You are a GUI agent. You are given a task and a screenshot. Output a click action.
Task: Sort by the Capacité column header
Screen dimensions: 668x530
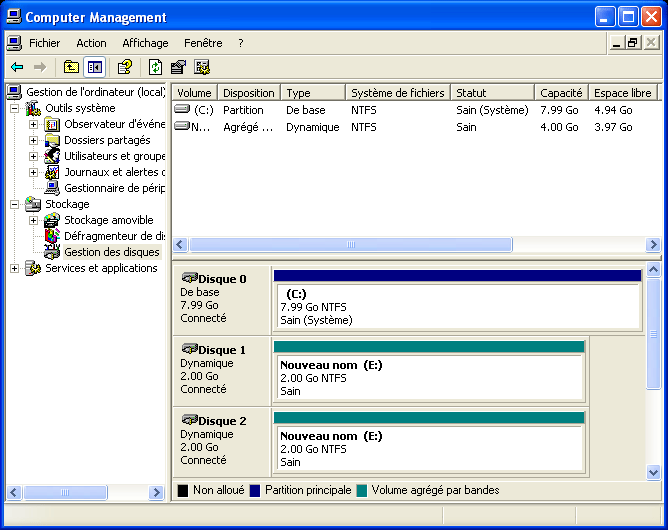tap(561, 93)
